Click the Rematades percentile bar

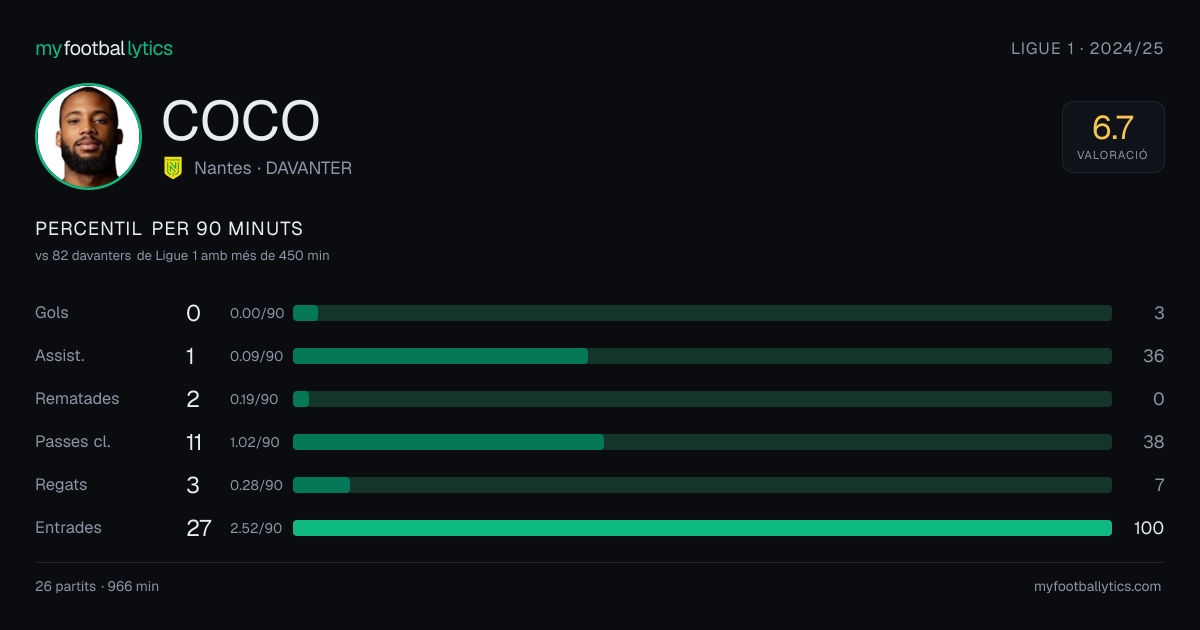(x=702, y=399)
